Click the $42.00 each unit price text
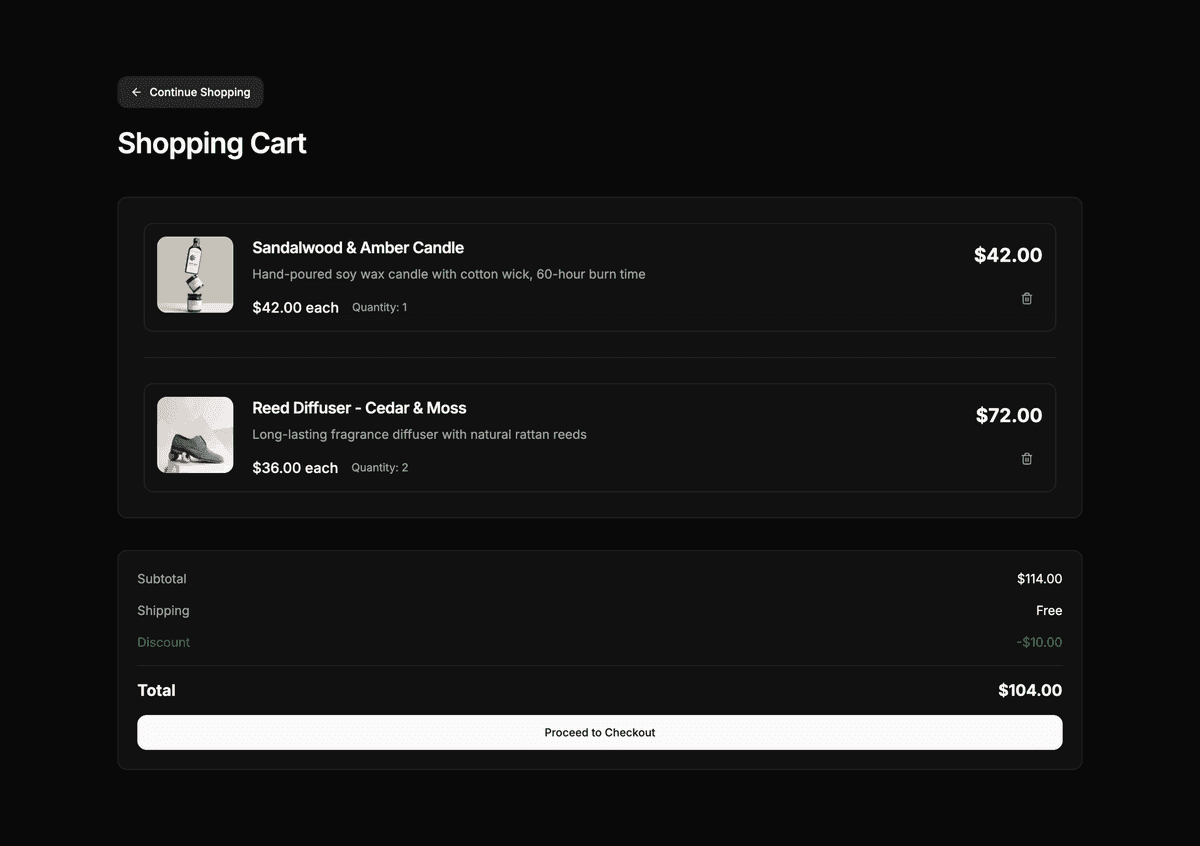 pos(295,307)
